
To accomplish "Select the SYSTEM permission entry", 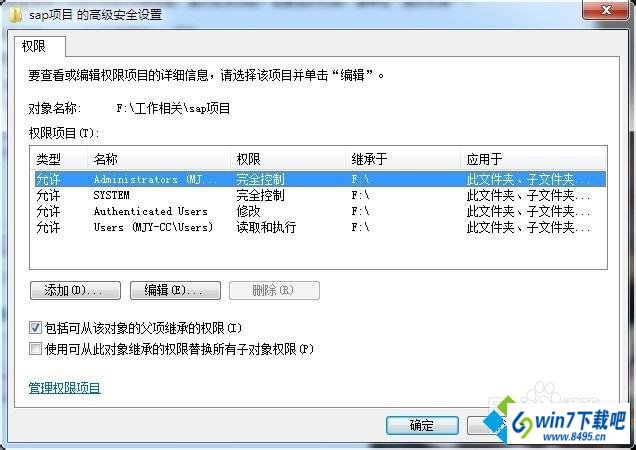I will pos(318,195).
